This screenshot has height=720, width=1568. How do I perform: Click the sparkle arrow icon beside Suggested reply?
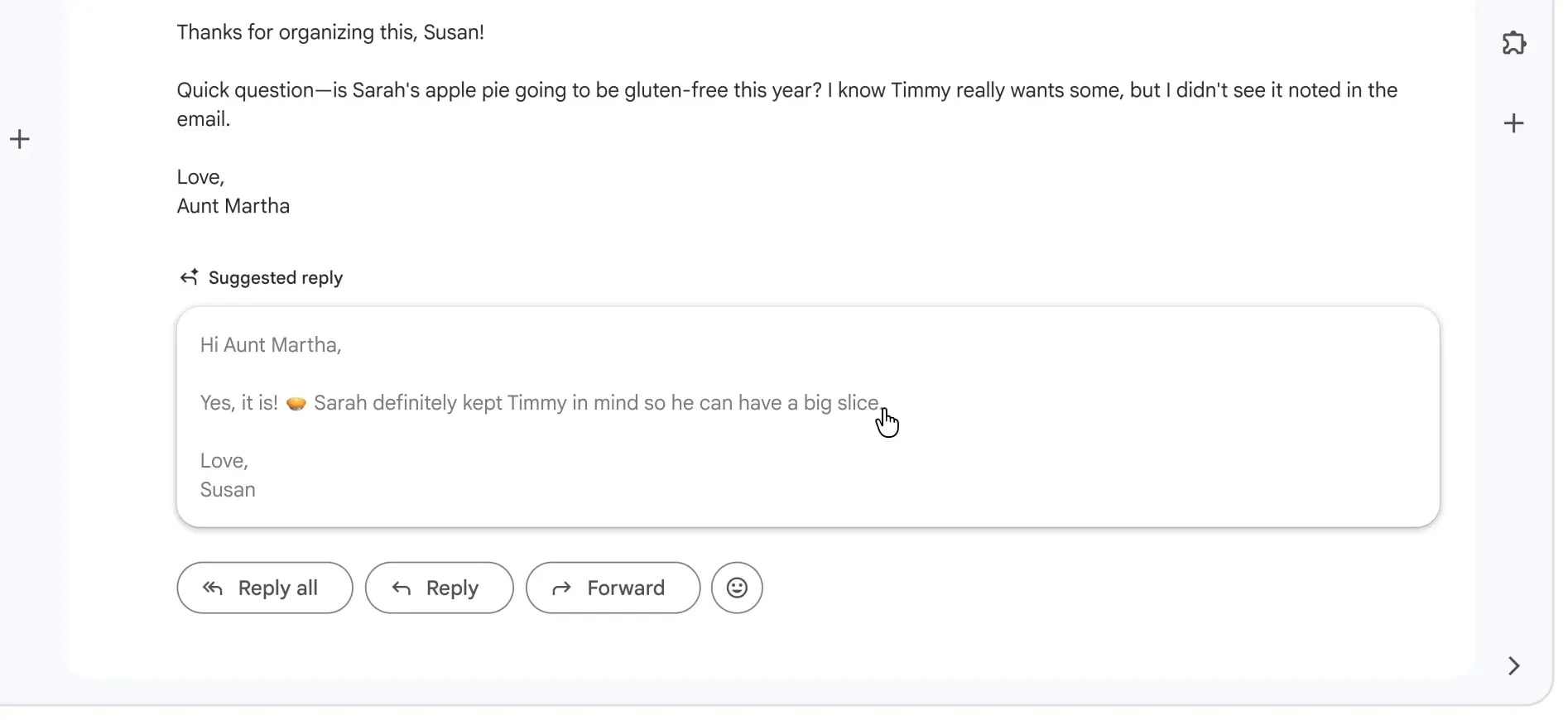[189, 277]
